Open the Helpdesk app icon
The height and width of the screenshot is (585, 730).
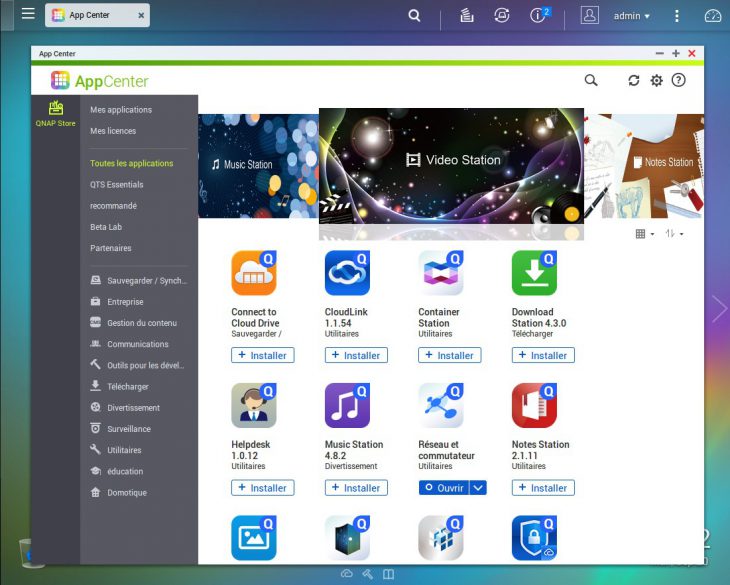(x=254, y=406)
